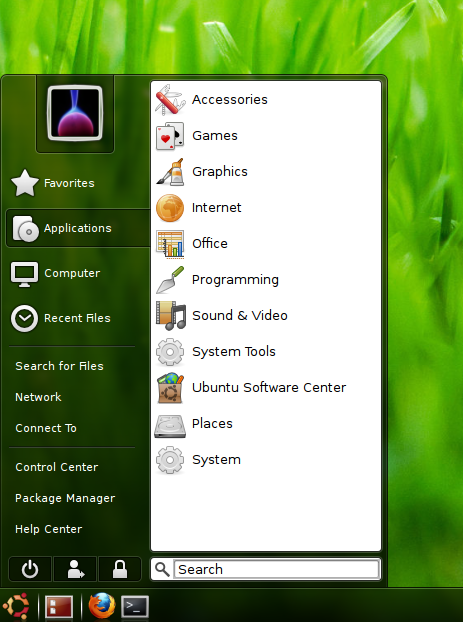
Task: Click the Favorites star icon
Action: tap(25, 183)
